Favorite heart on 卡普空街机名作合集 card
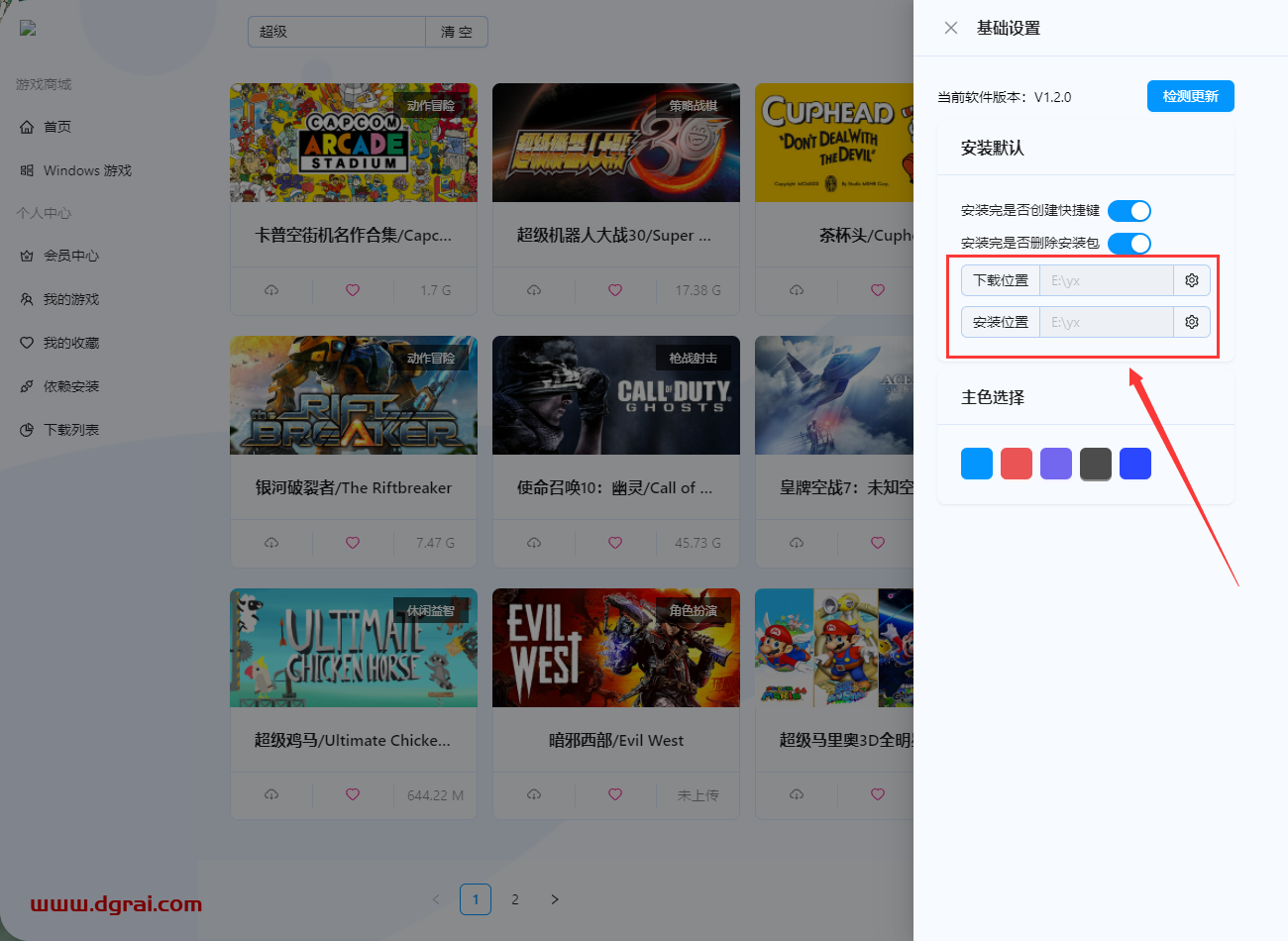Image resolution: width=1288 pixels, height=941 pixels. [353, 290]
